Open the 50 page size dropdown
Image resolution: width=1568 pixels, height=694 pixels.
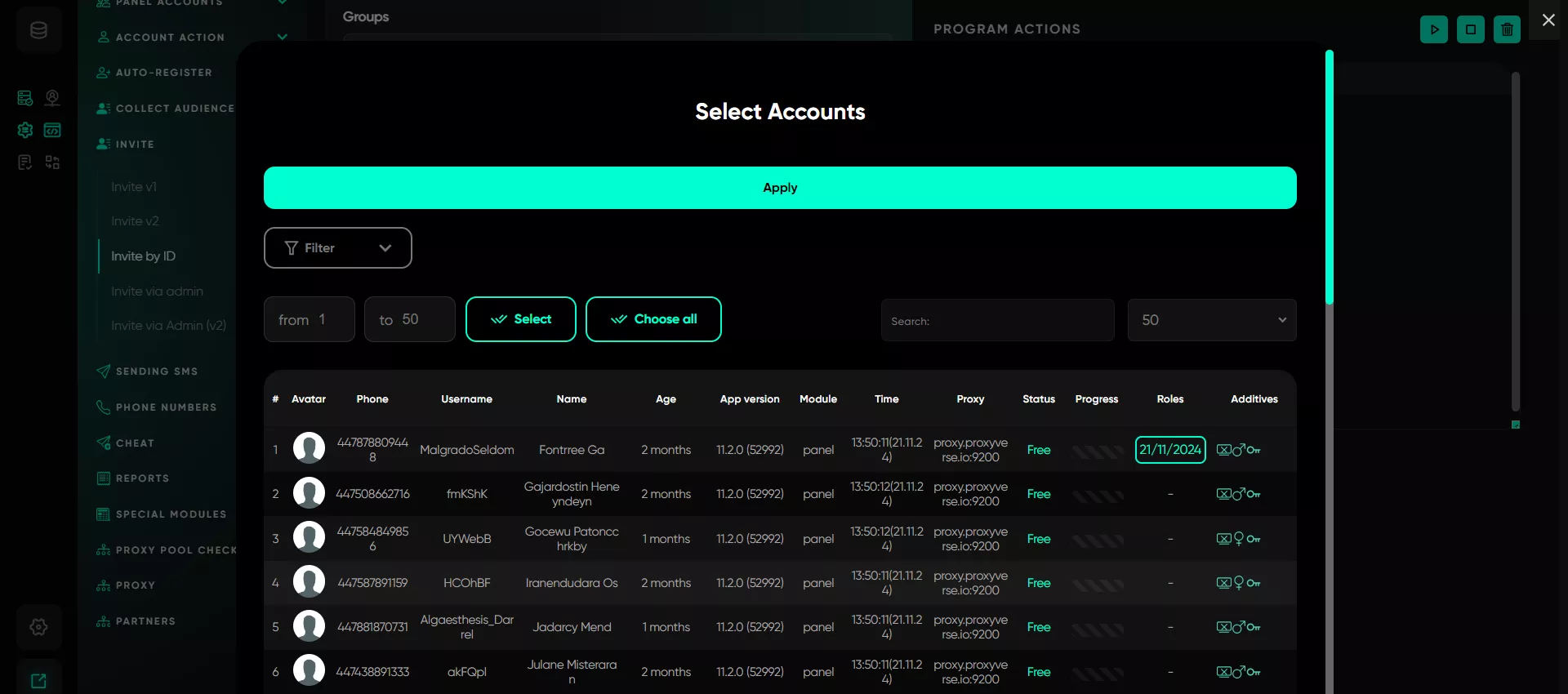1212,320
